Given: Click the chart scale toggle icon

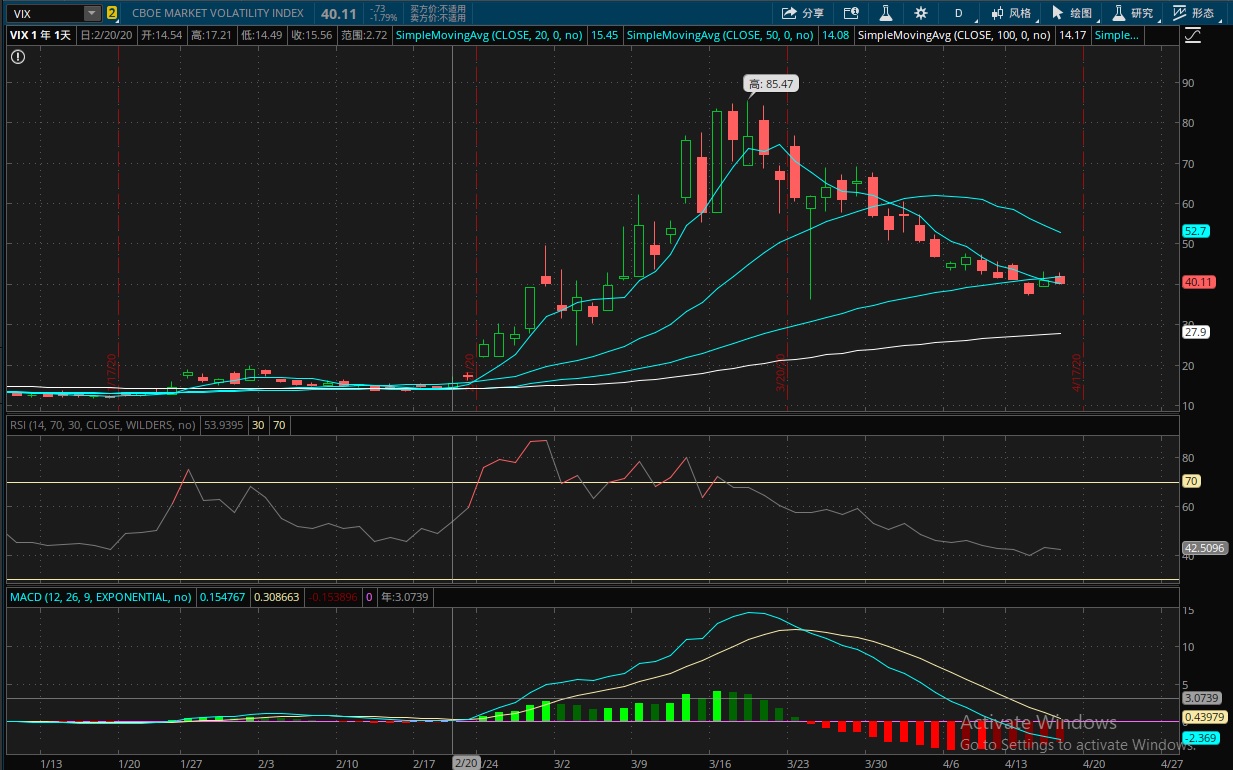Looking at the screenshot, I should point(1192,35).
